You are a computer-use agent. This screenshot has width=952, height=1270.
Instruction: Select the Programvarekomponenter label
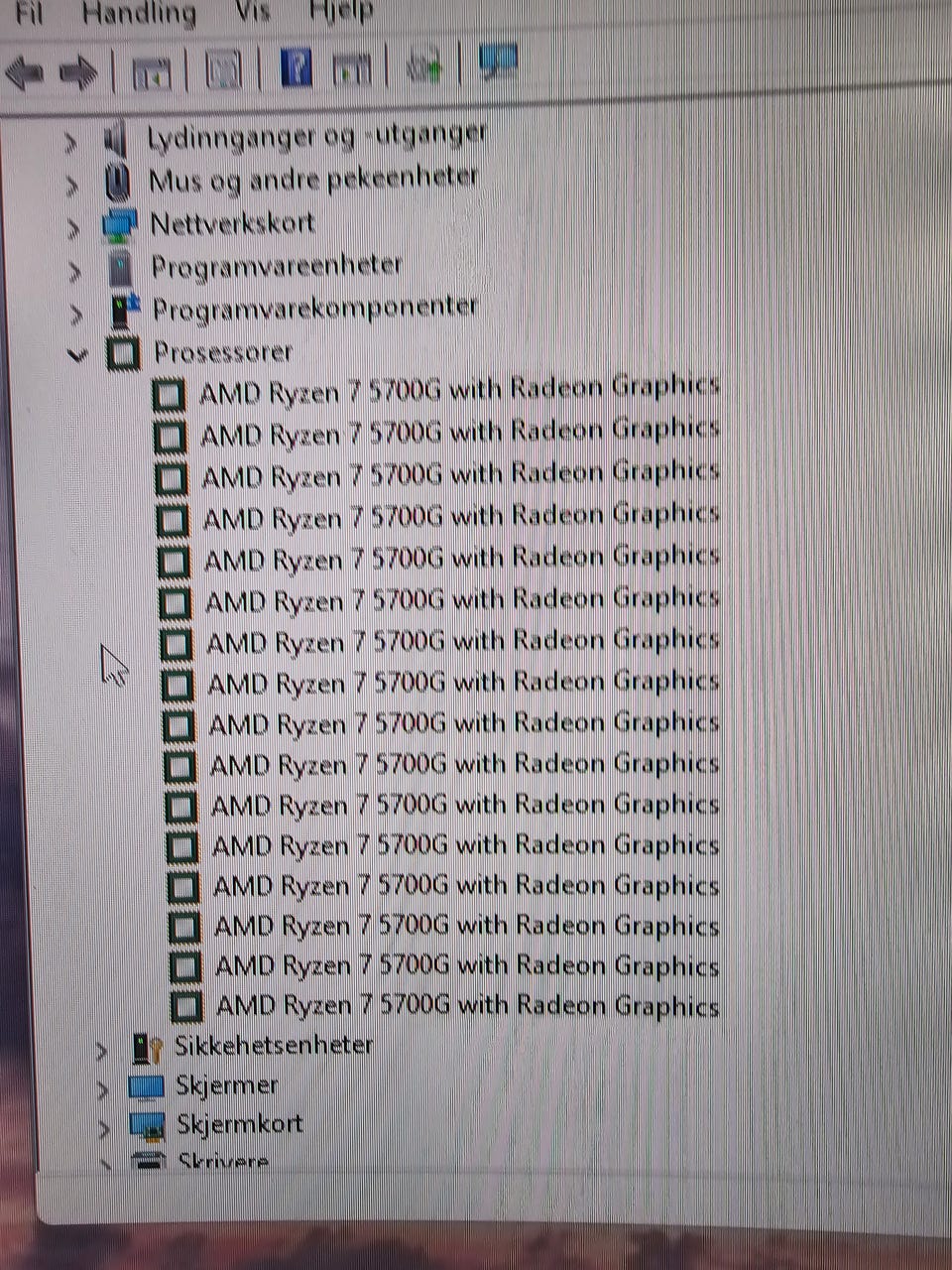(x=315, y=308)
